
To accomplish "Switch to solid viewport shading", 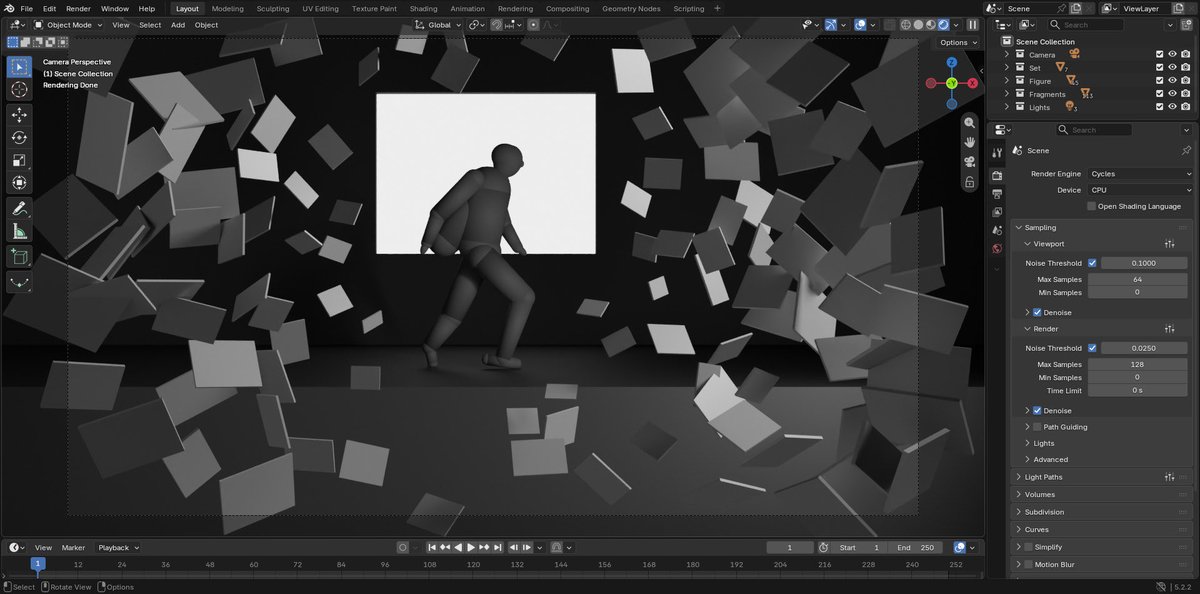I will [x=918, y=24].
